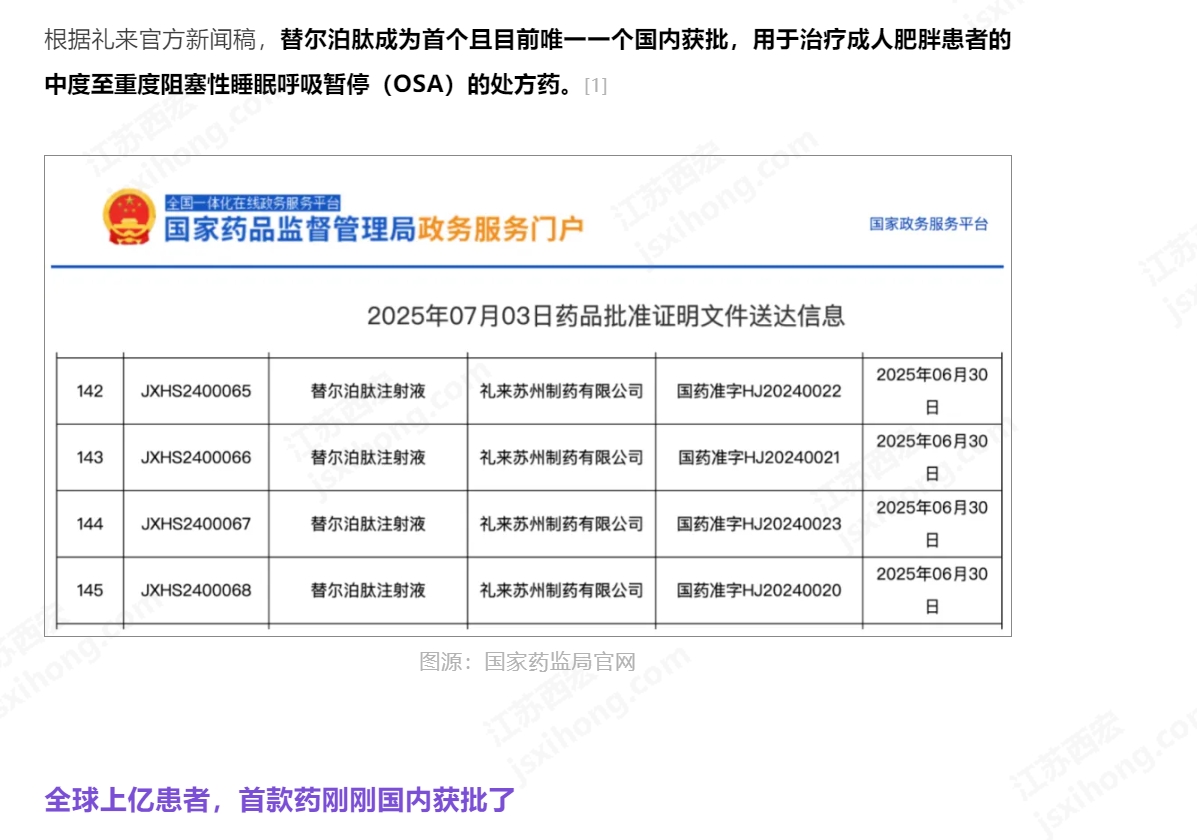Image resolution: width=1197 pixels, height=840 pixels.
Task: Select row number 144
Action: pyautogui.click(x=89, y=524)
